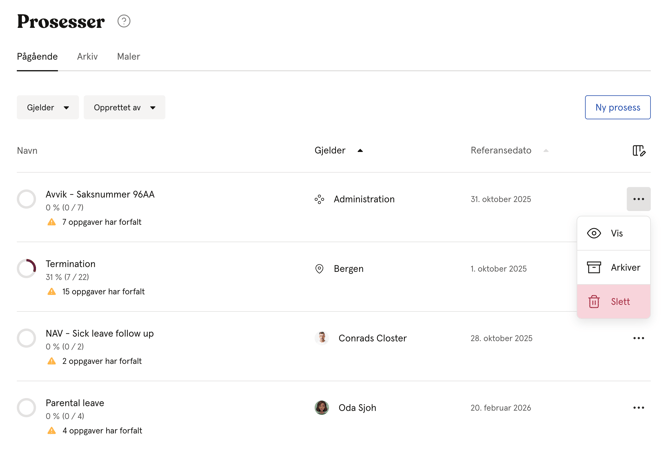Click the three-dot menu for Avvik row

638,199
